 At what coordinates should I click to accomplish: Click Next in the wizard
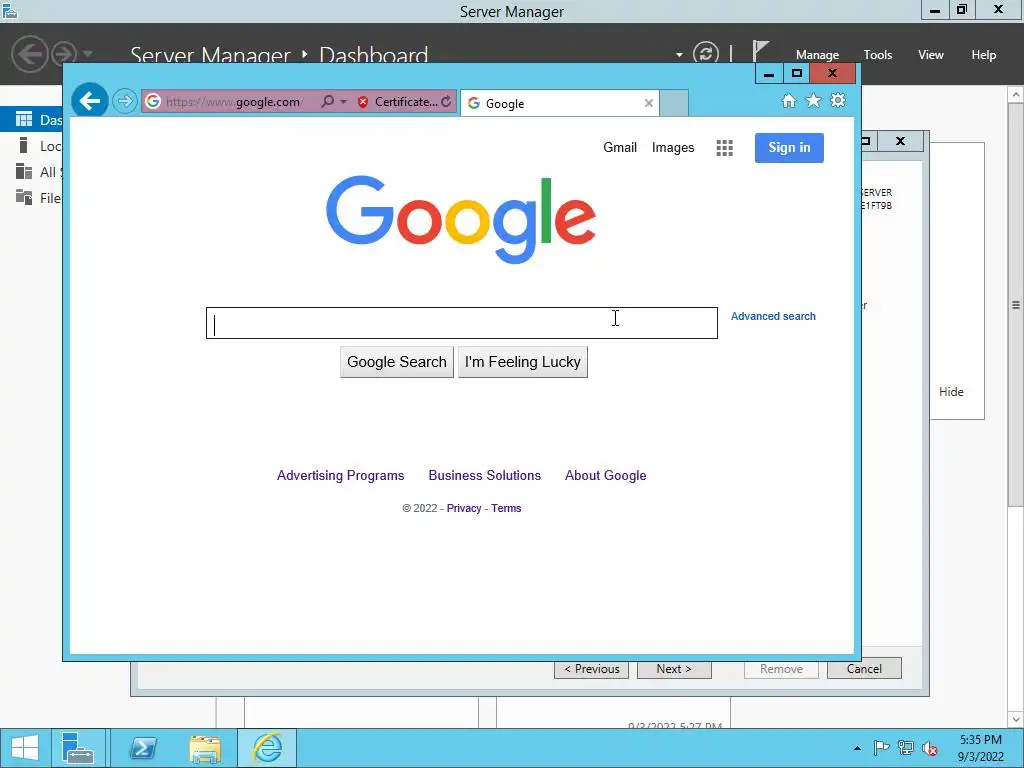674,669
